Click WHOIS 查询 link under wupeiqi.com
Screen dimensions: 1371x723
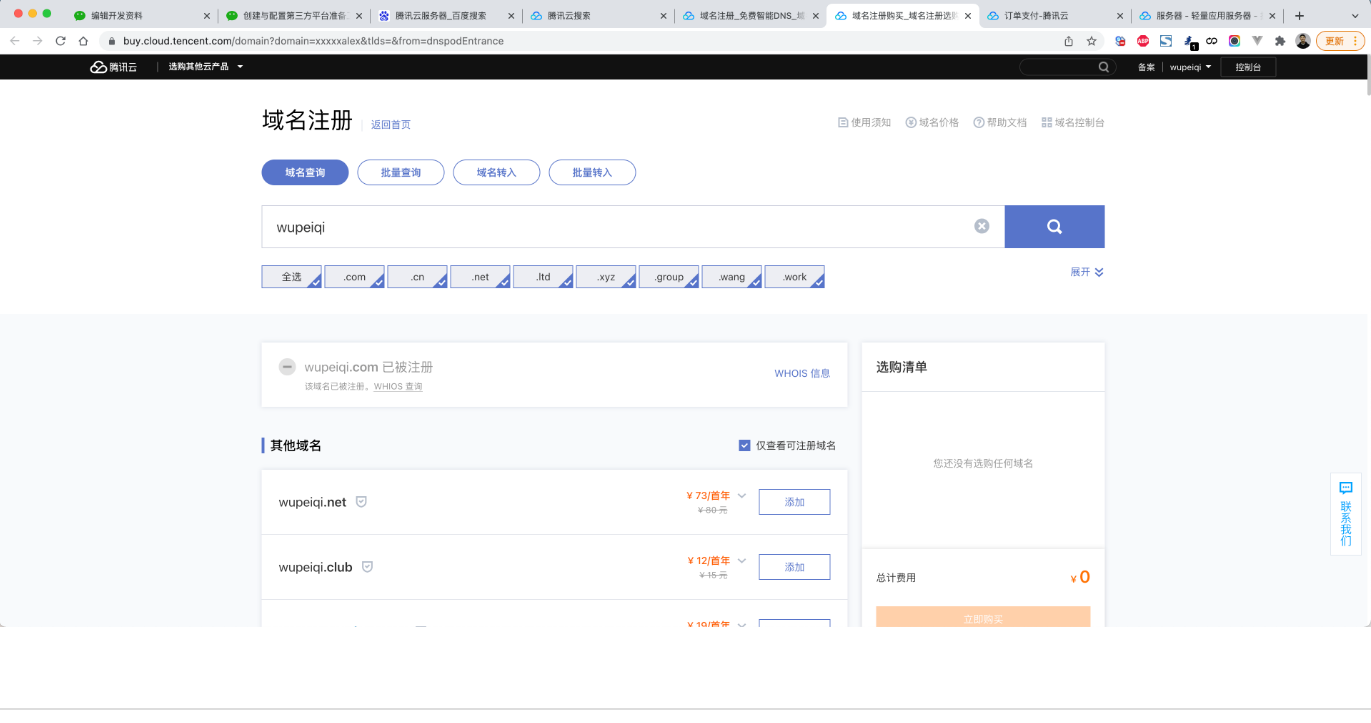click(398, 387)
